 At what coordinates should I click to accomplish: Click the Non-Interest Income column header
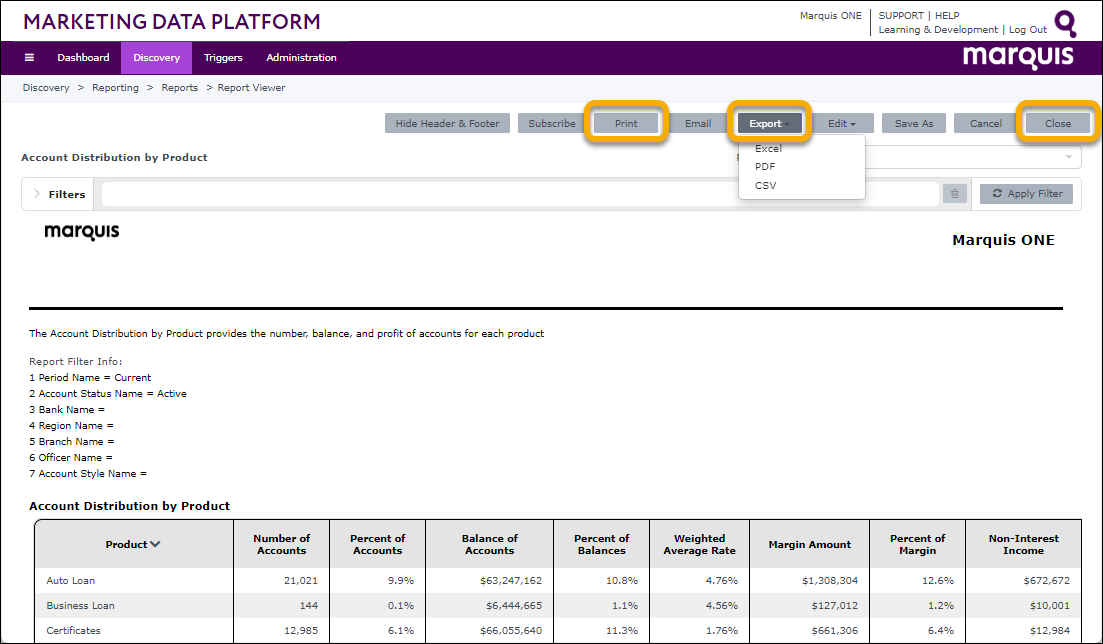(x=1024, y=544)
